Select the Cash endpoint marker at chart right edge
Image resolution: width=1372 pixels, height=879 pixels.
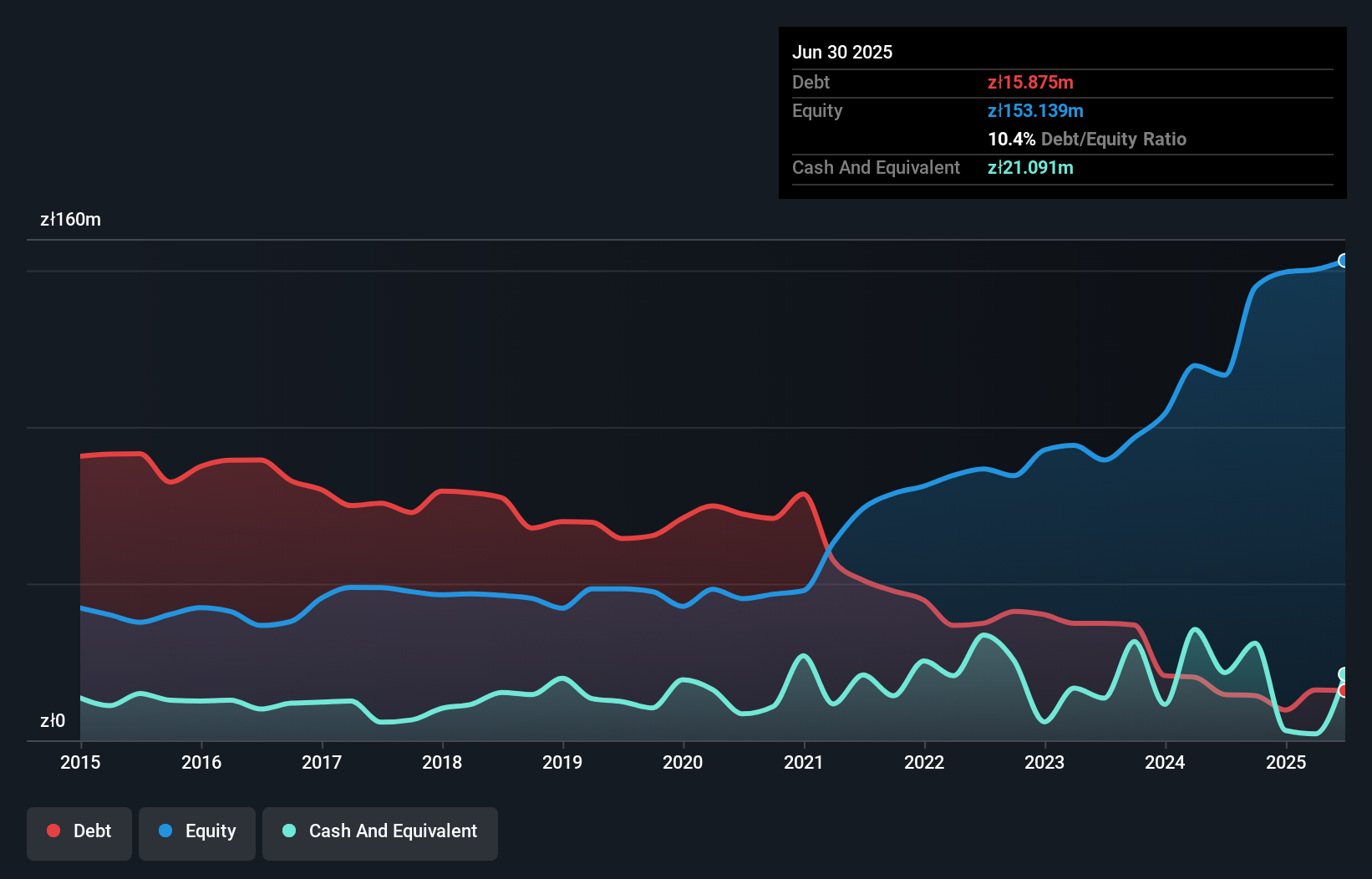tap(1343, 673)
